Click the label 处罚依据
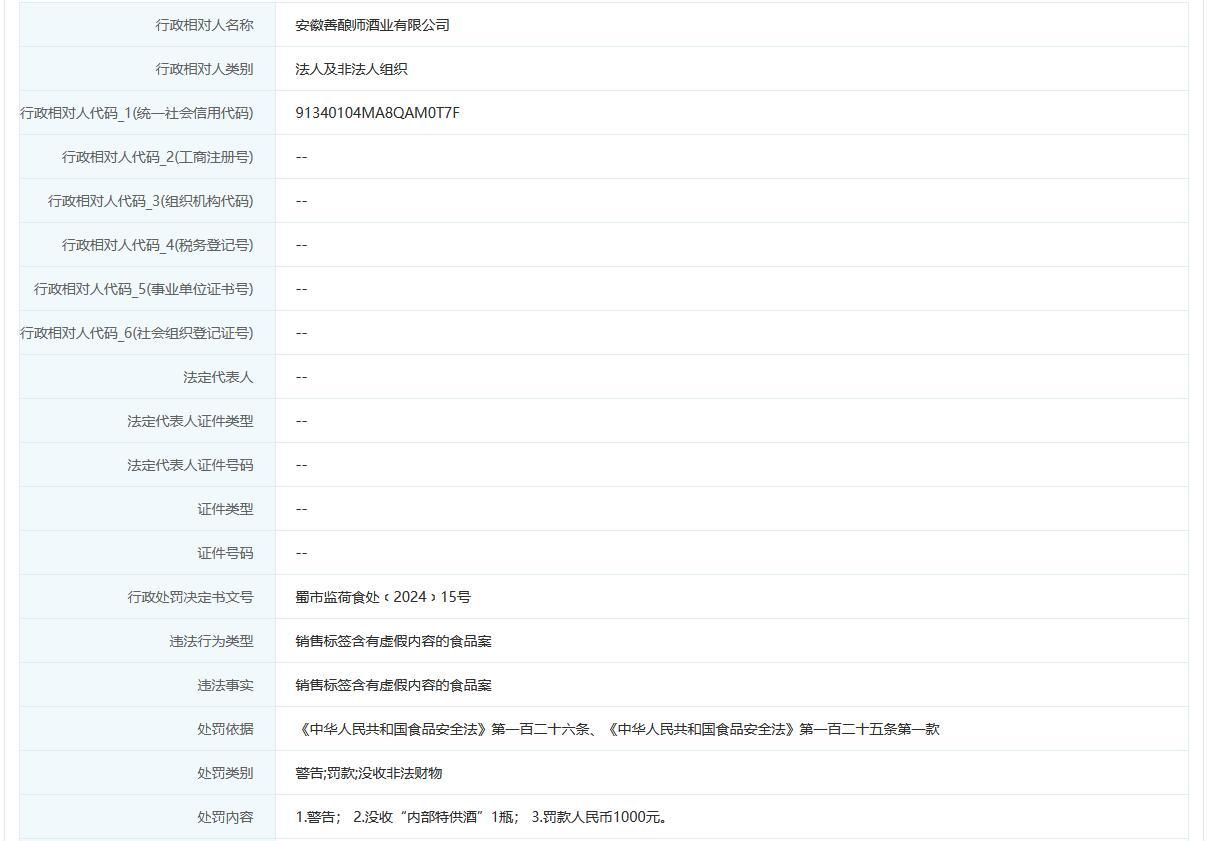 (x=225, y=729)
